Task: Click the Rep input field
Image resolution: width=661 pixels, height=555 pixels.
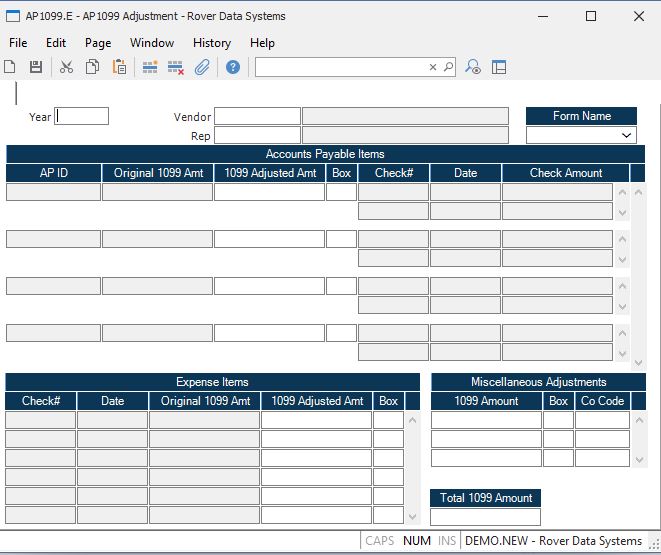Action: (257, 135)
